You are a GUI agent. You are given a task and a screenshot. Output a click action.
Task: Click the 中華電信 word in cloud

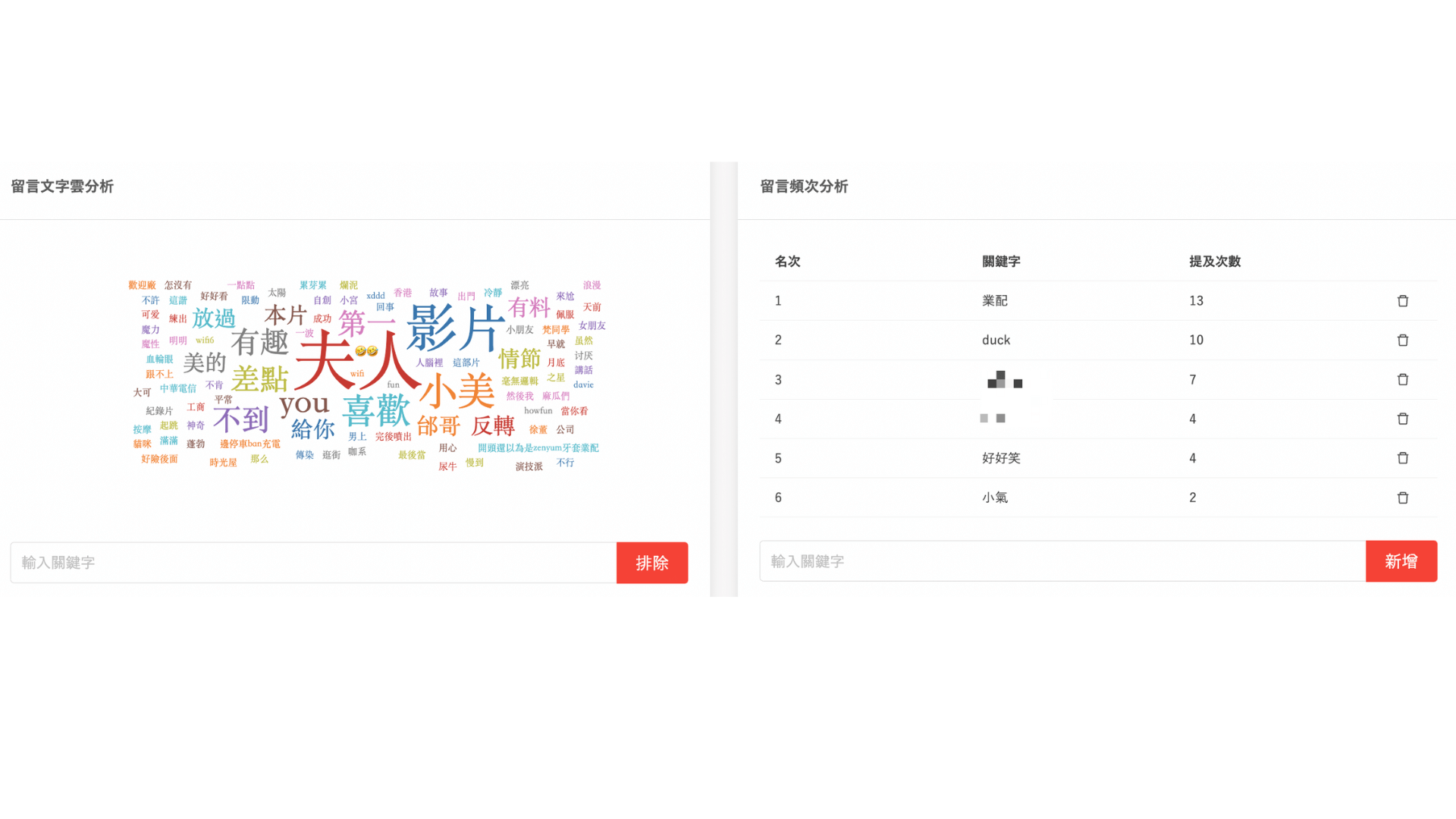[178, 389]
